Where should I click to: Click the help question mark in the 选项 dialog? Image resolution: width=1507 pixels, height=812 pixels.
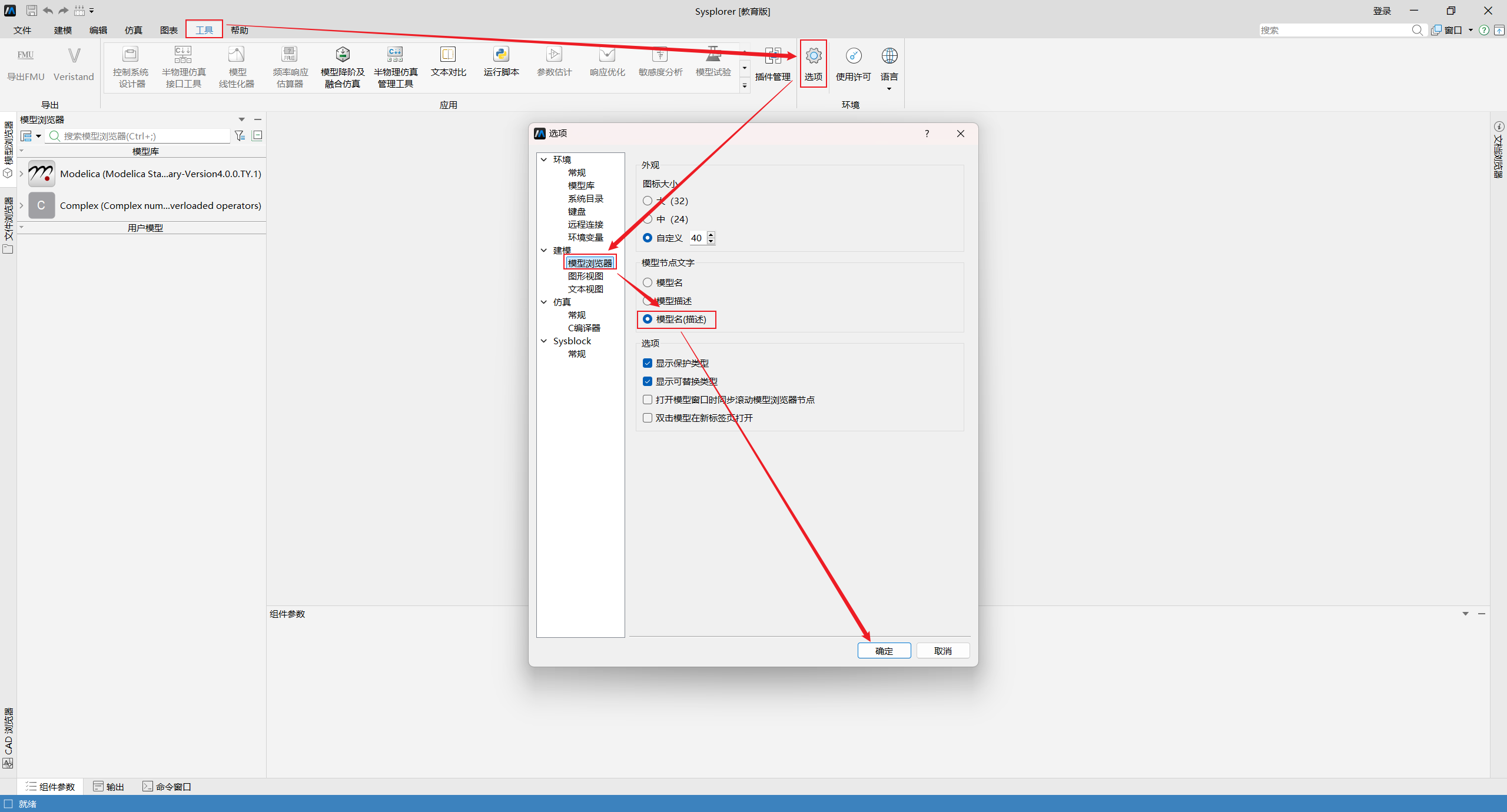927,134
